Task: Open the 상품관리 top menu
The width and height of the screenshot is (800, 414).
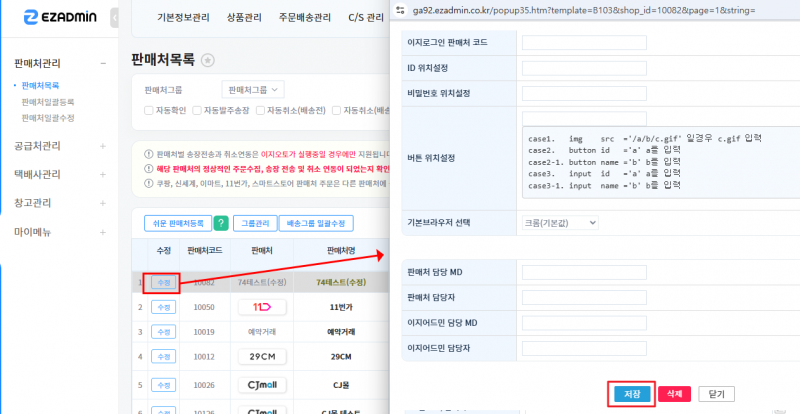Action: click(x=244, y=18)
